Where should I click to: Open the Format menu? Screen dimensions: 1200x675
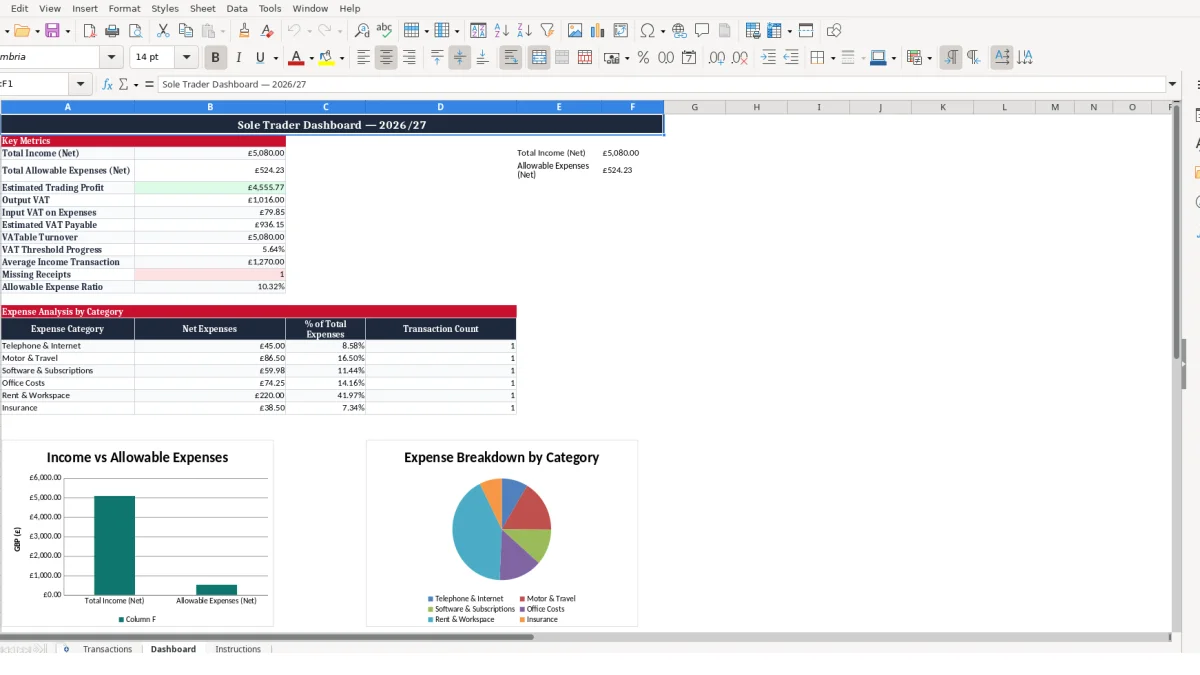click(x=124, y=8)
